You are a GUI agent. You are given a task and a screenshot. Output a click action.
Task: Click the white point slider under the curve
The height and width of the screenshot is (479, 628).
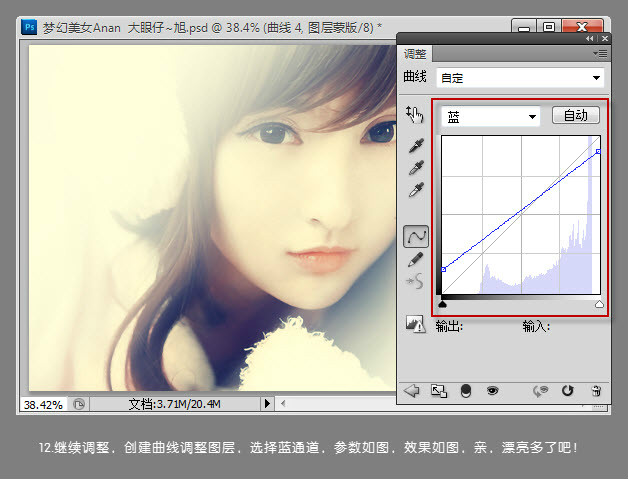[x=599, y=304]
